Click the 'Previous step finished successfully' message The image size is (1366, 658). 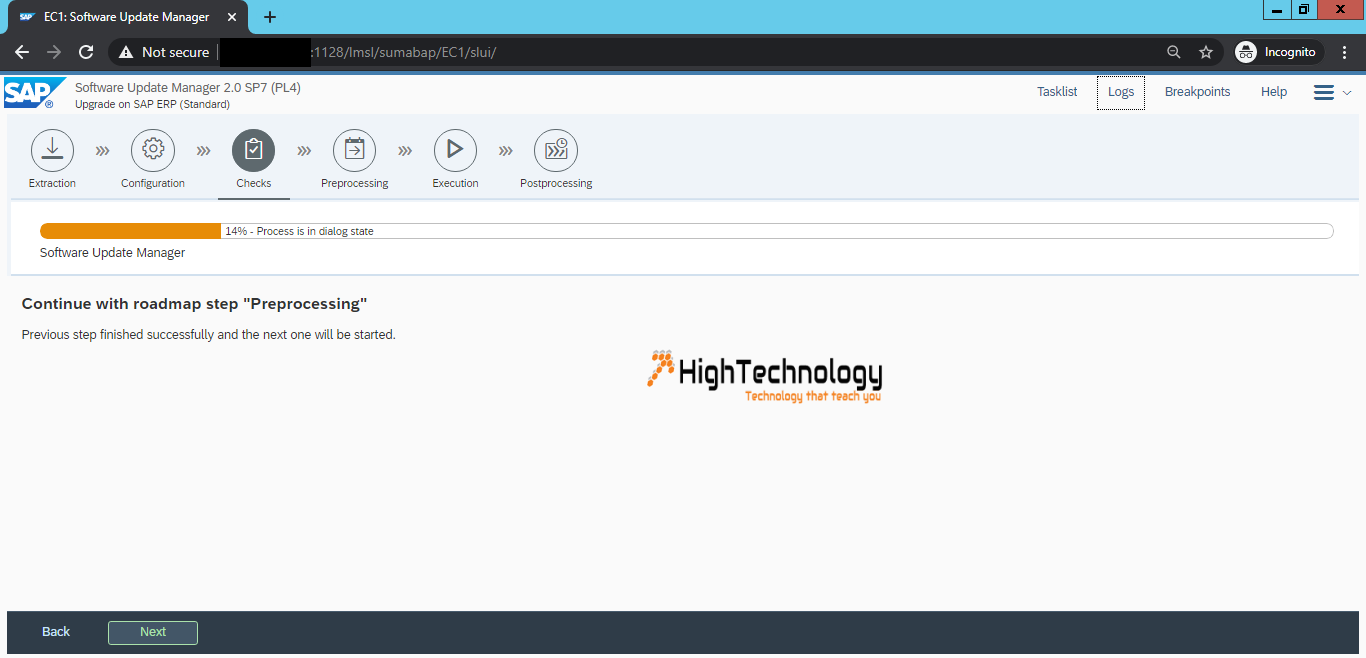pos(209,335)
